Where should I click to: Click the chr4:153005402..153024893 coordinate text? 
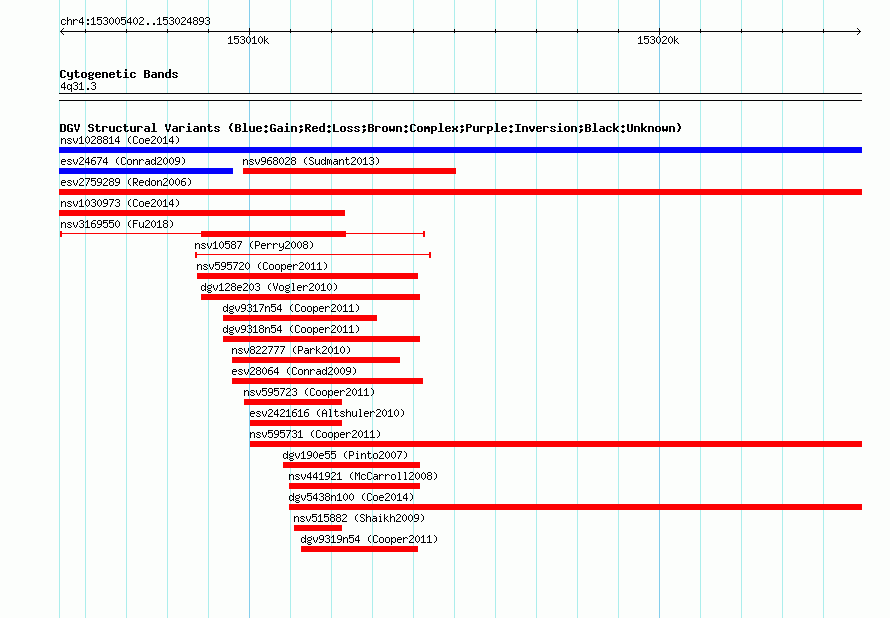pos(135,22)
